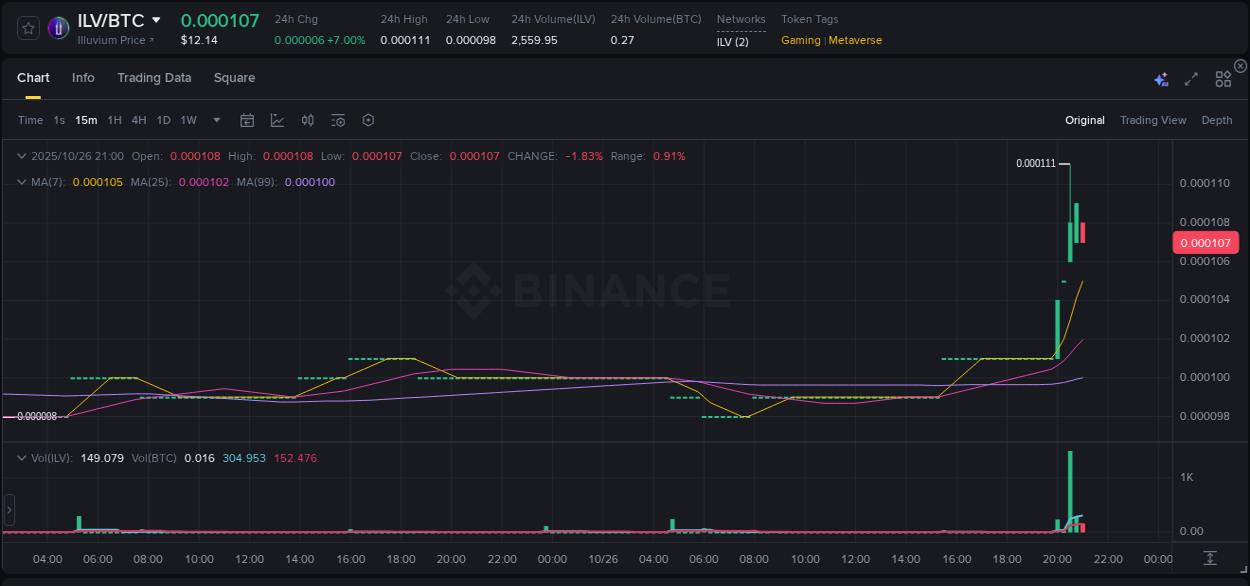Collapse the OHLC data row chevron
The width and height of the screenshot is (1250, 586).
20,156
